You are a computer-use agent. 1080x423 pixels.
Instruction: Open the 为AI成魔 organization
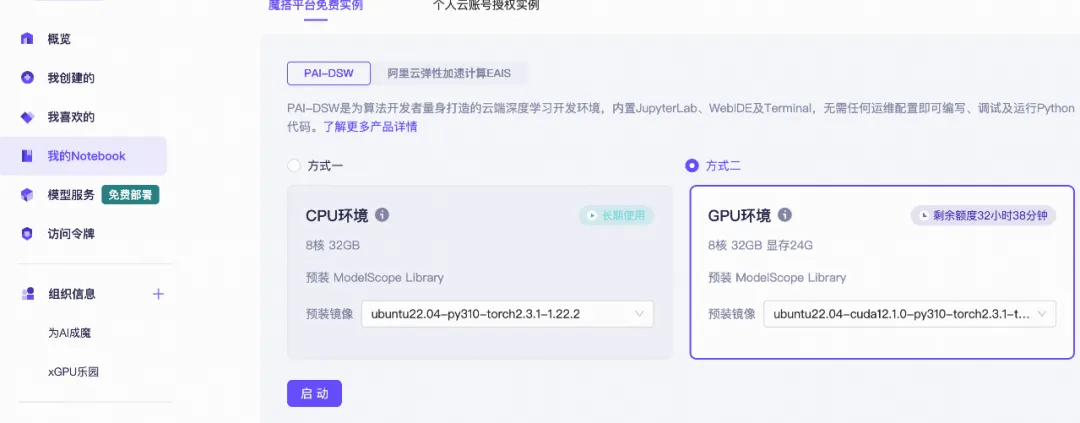pos(70,333)
